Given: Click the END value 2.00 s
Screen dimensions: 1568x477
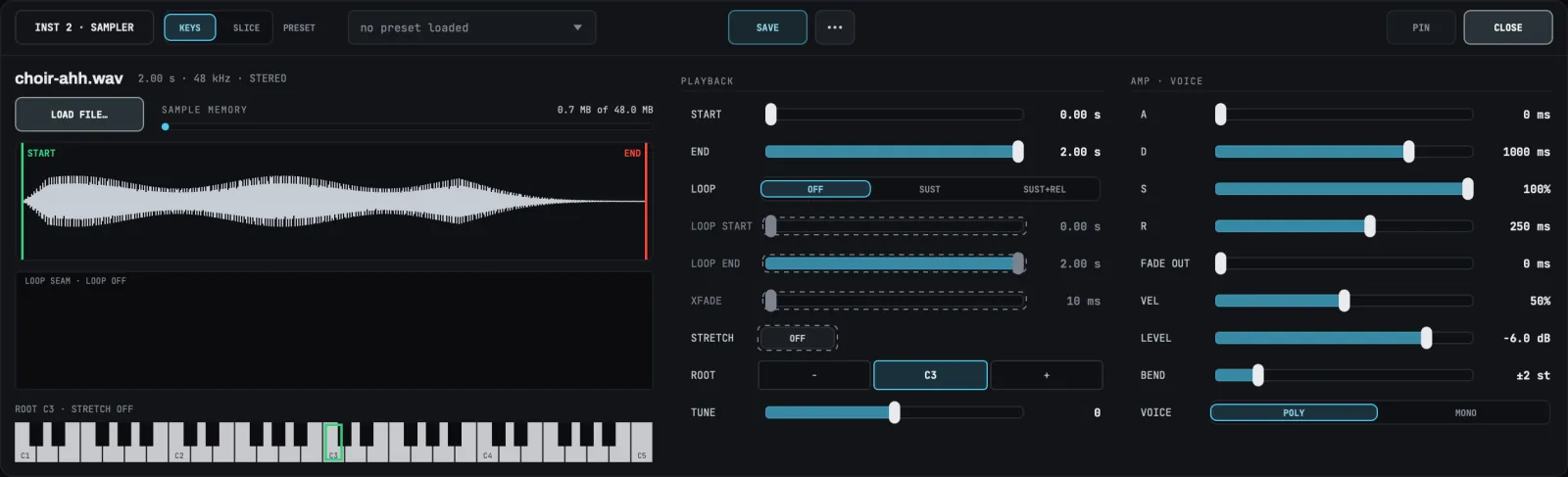Looking at the screenshot, I should click(1080, 152).
